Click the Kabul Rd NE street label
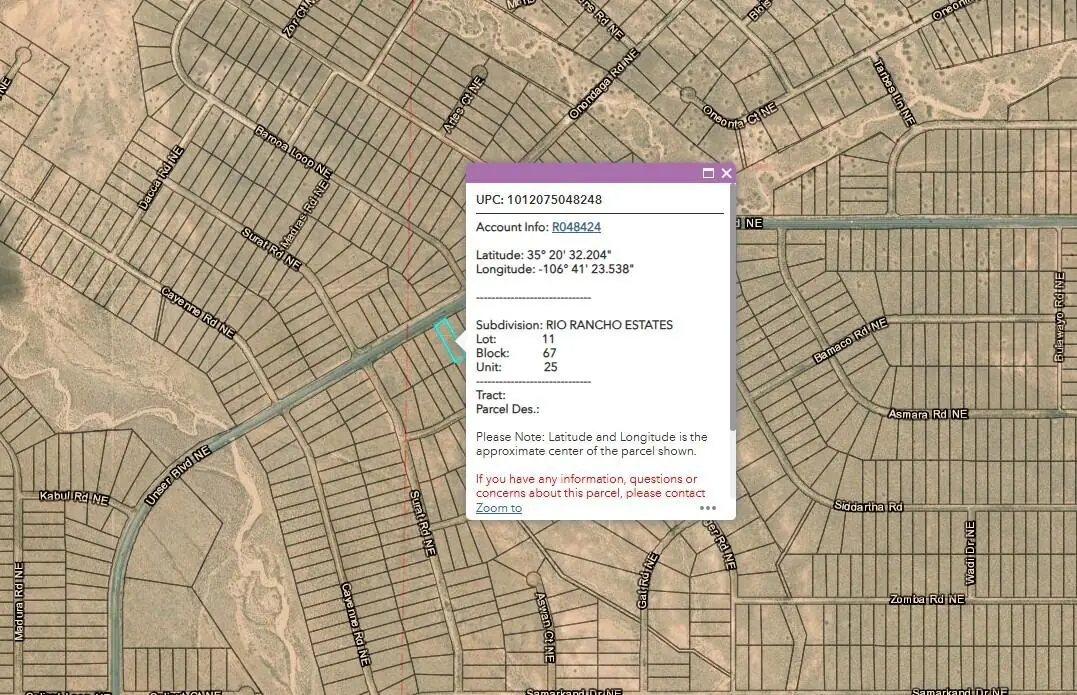1077x695 pixels. tap(74, 497)
